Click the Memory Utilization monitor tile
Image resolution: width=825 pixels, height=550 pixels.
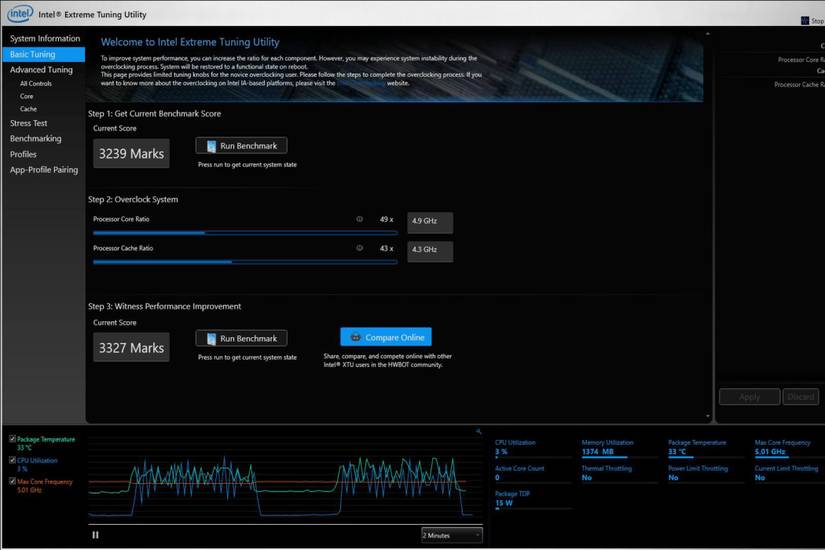pos(619,447)
